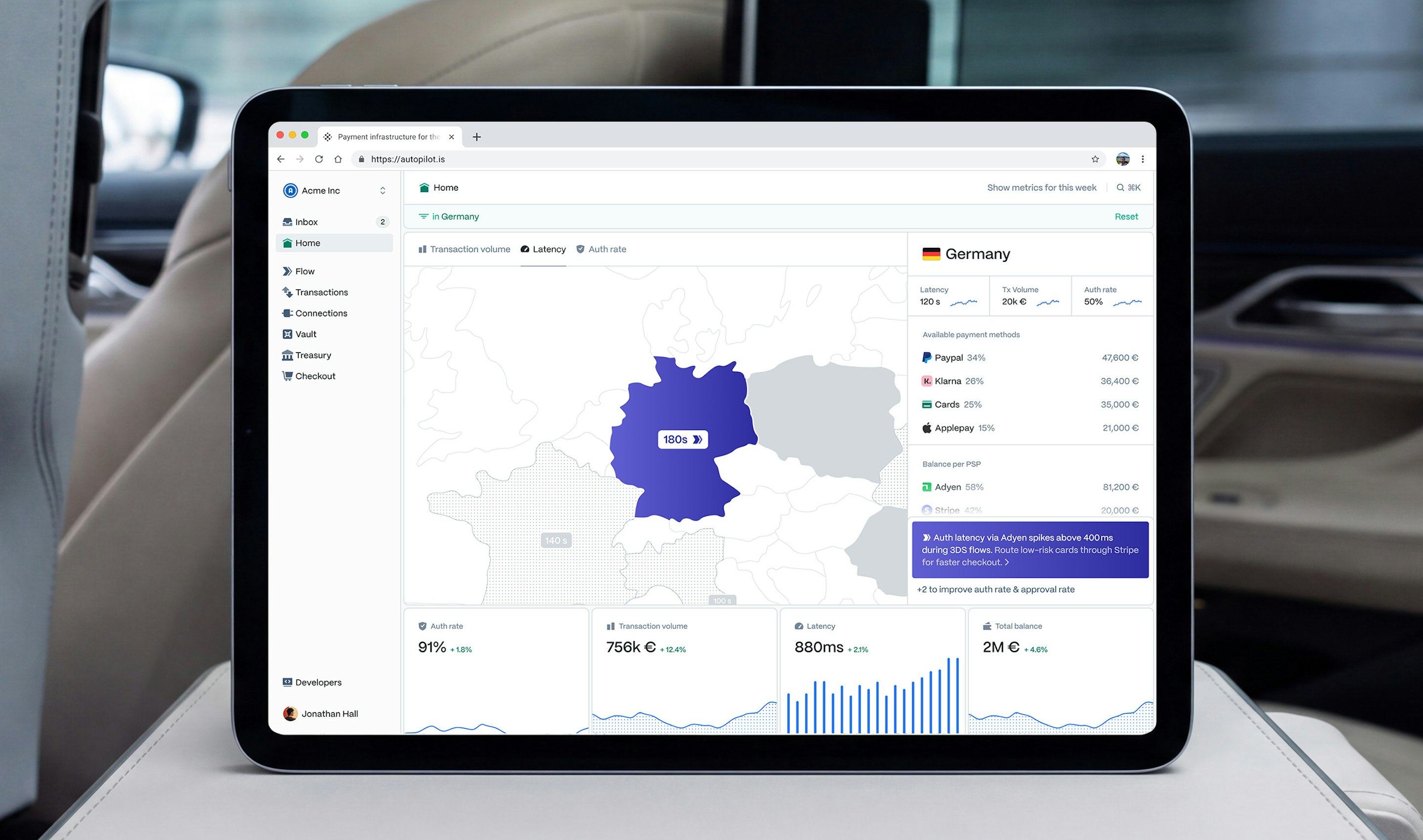Click the Inbox unread count badge

click(x=383, y=222)
